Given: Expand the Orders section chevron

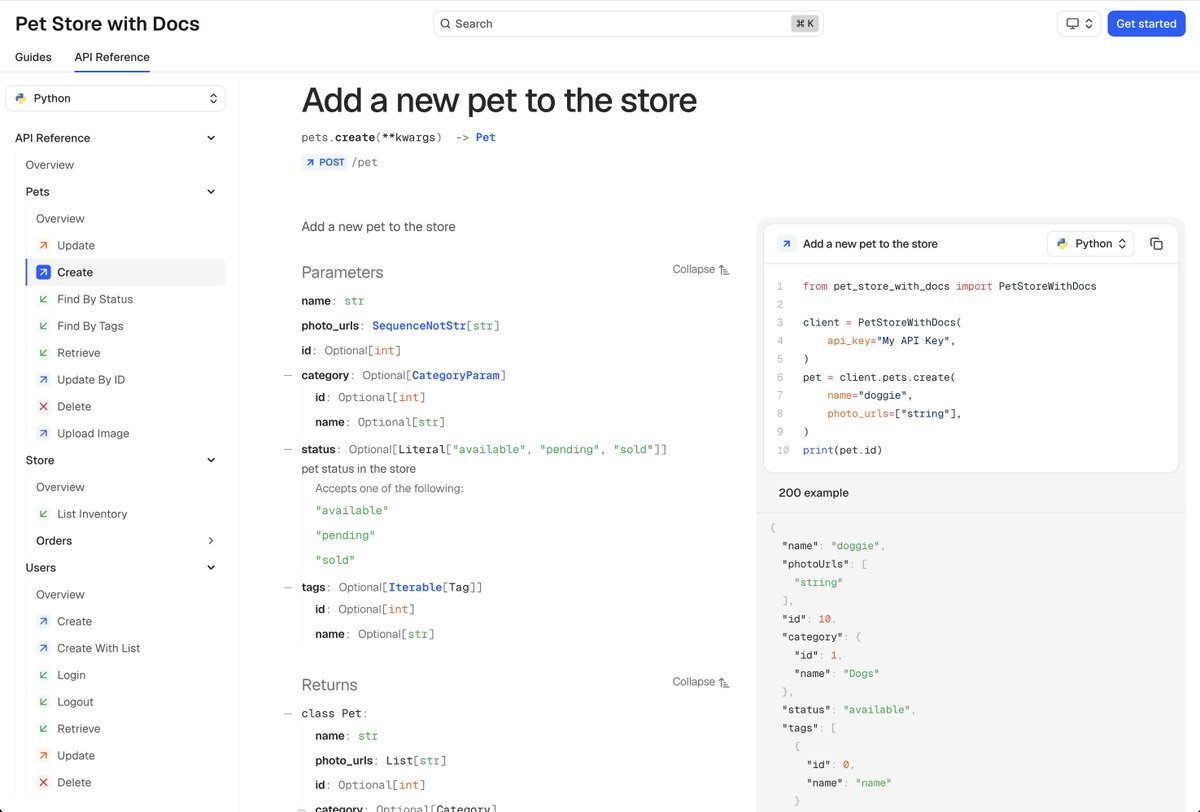Looking at the screenshot, I should [210, 540].
